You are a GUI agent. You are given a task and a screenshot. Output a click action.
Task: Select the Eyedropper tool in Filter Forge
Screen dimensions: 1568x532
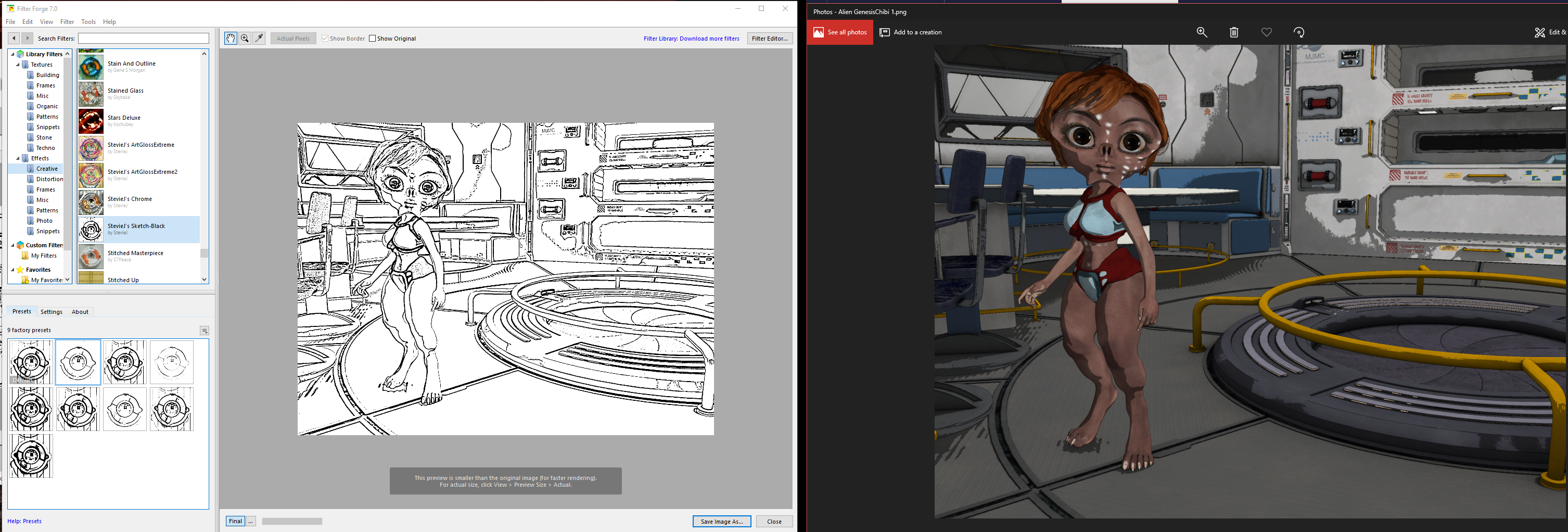click(259, 39)
